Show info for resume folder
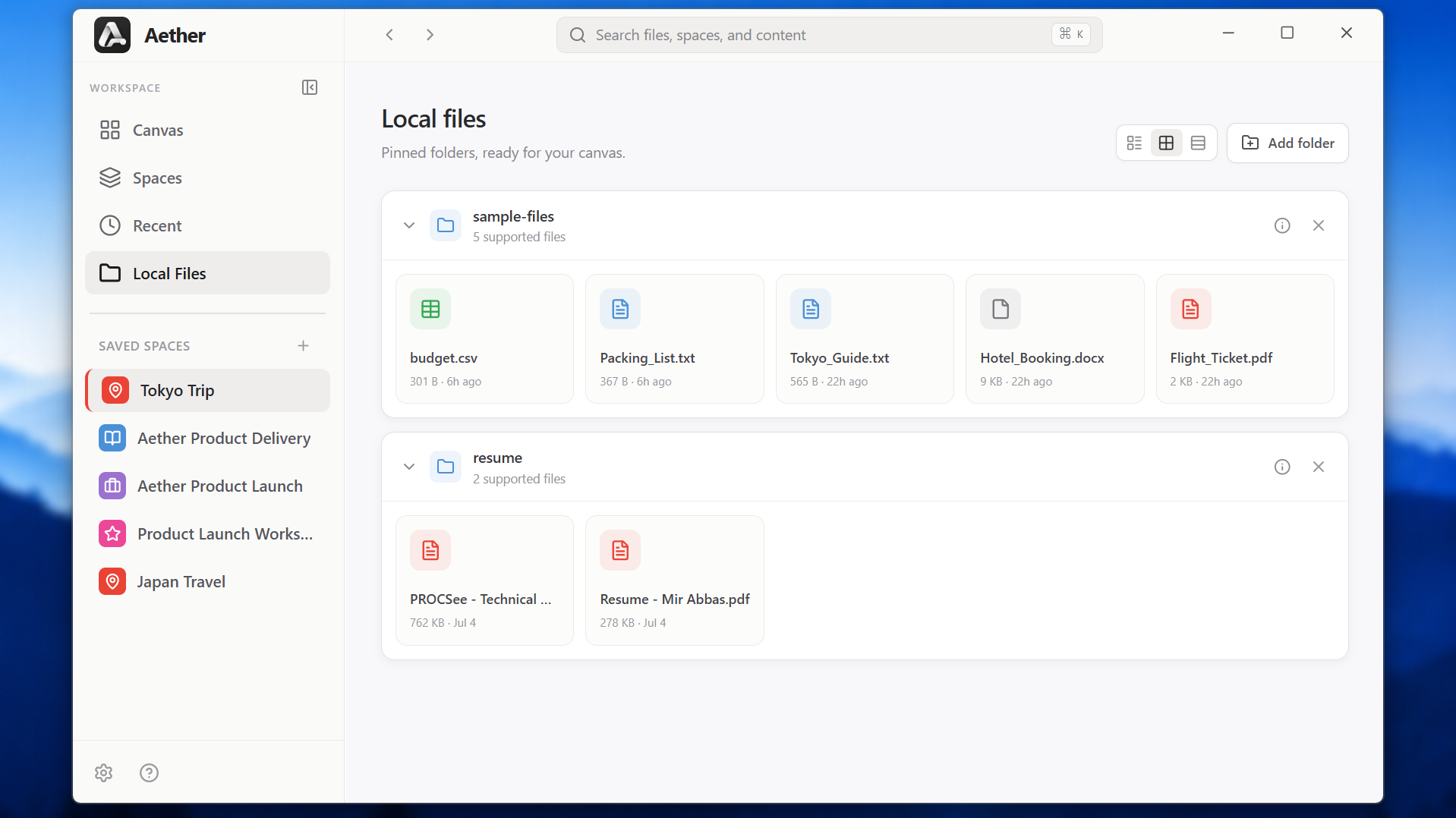Screen dimensions: 1456x818 point(1282,467)
